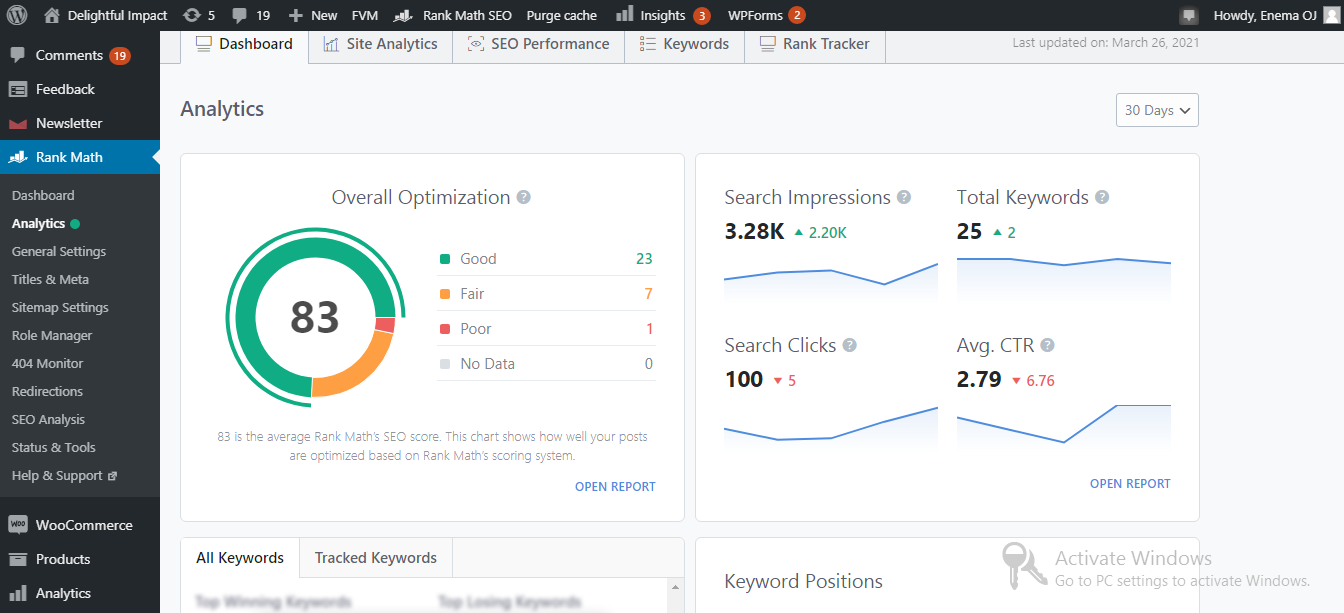The width and height of the screenshot is (1344, 613).
Task: Click the Search Clicks line chart
Action: pos(830,427)
